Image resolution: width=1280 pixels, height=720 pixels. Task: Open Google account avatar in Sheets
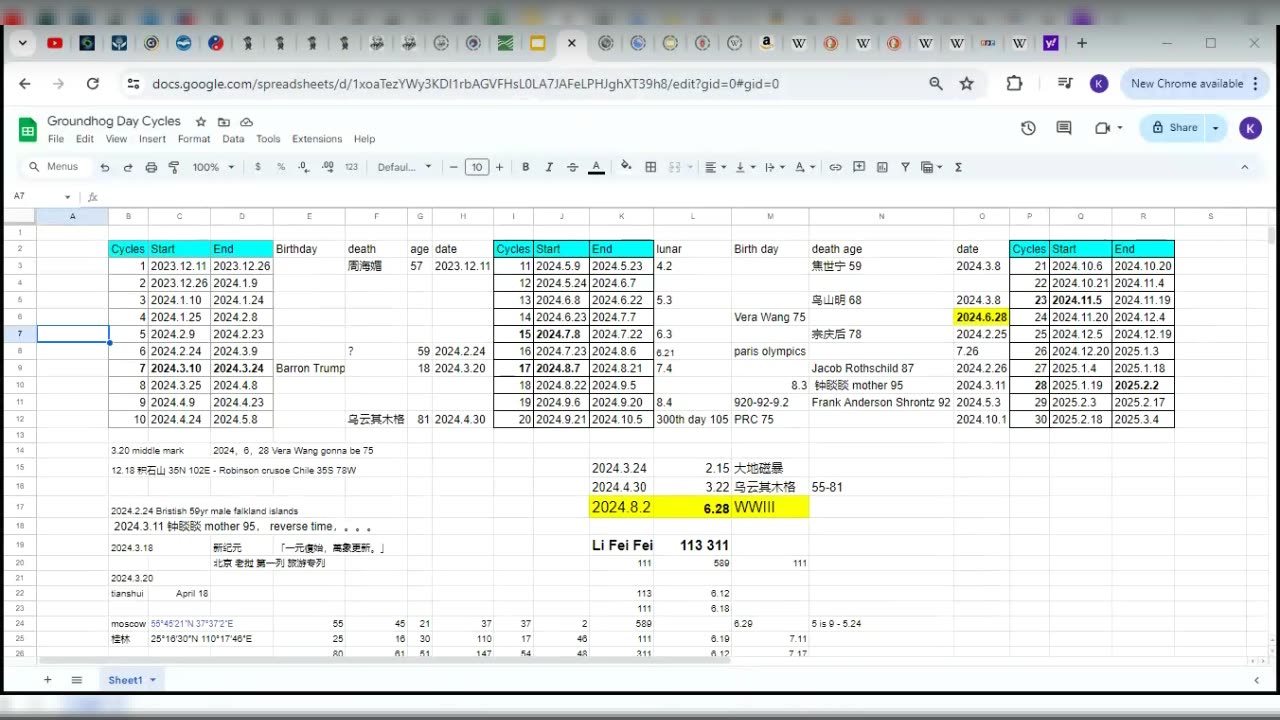coord(1250,128)
